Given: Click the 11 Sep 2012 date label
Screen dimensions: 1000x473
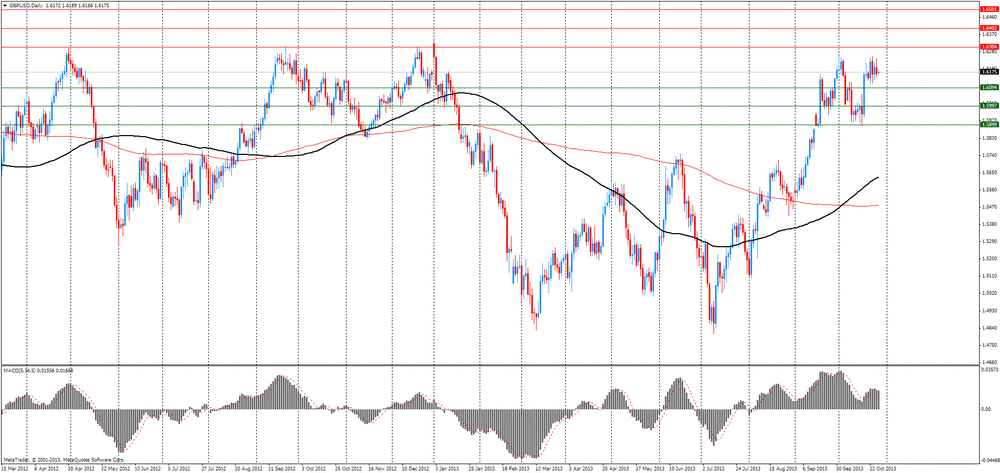Looking at the screenshot, I should pos(280,467).
